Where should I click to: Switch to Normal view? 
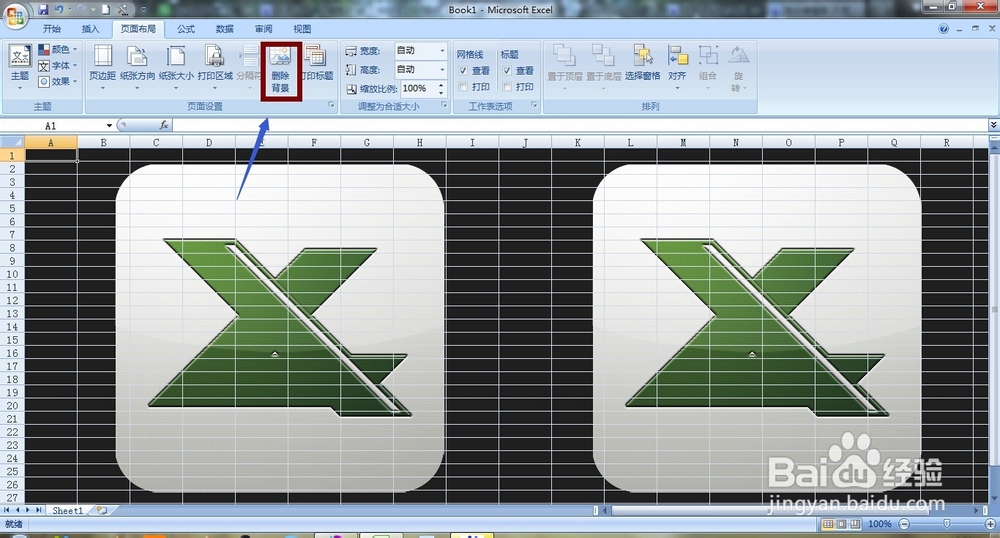828,524
